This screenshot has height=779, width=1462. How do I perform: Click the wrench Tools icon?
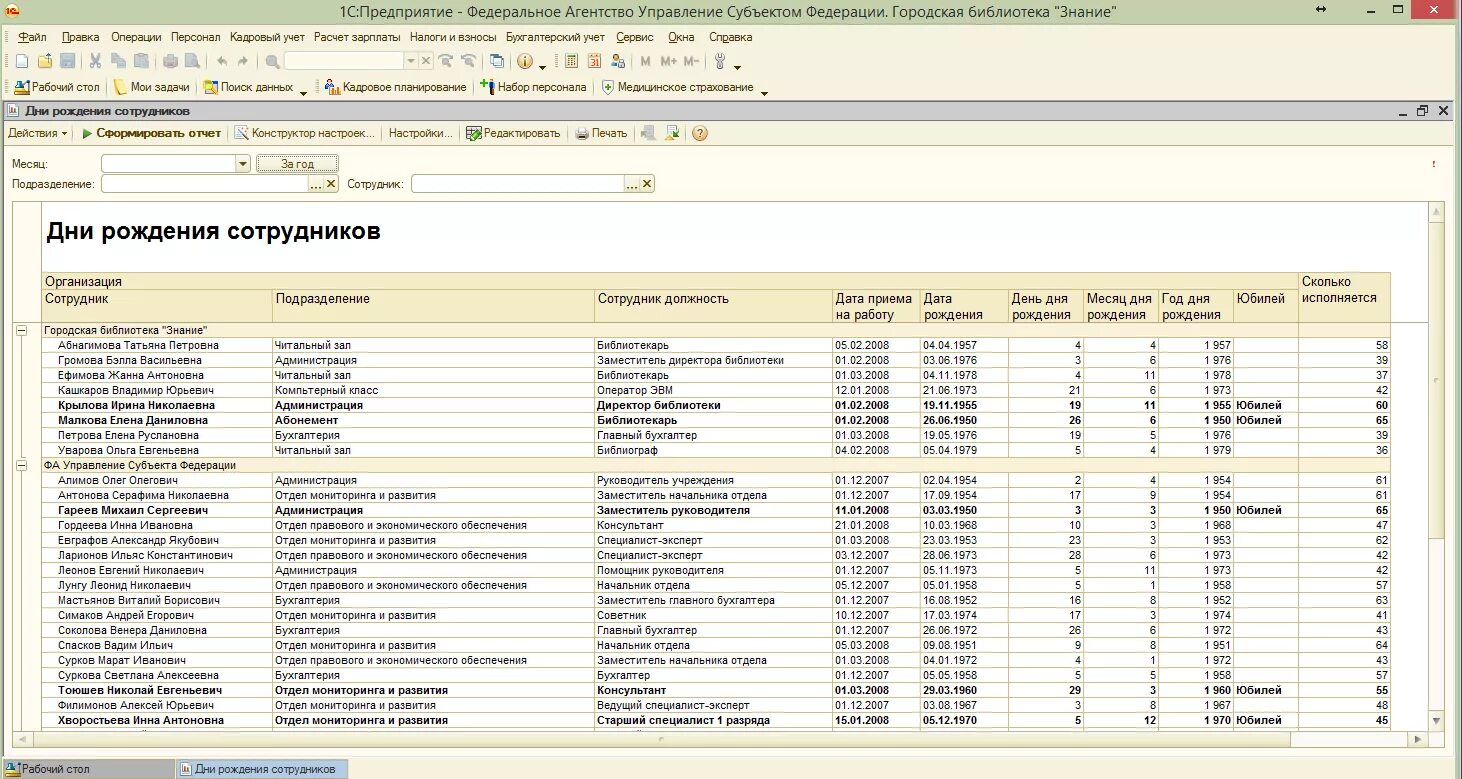[x=720, y=61]
